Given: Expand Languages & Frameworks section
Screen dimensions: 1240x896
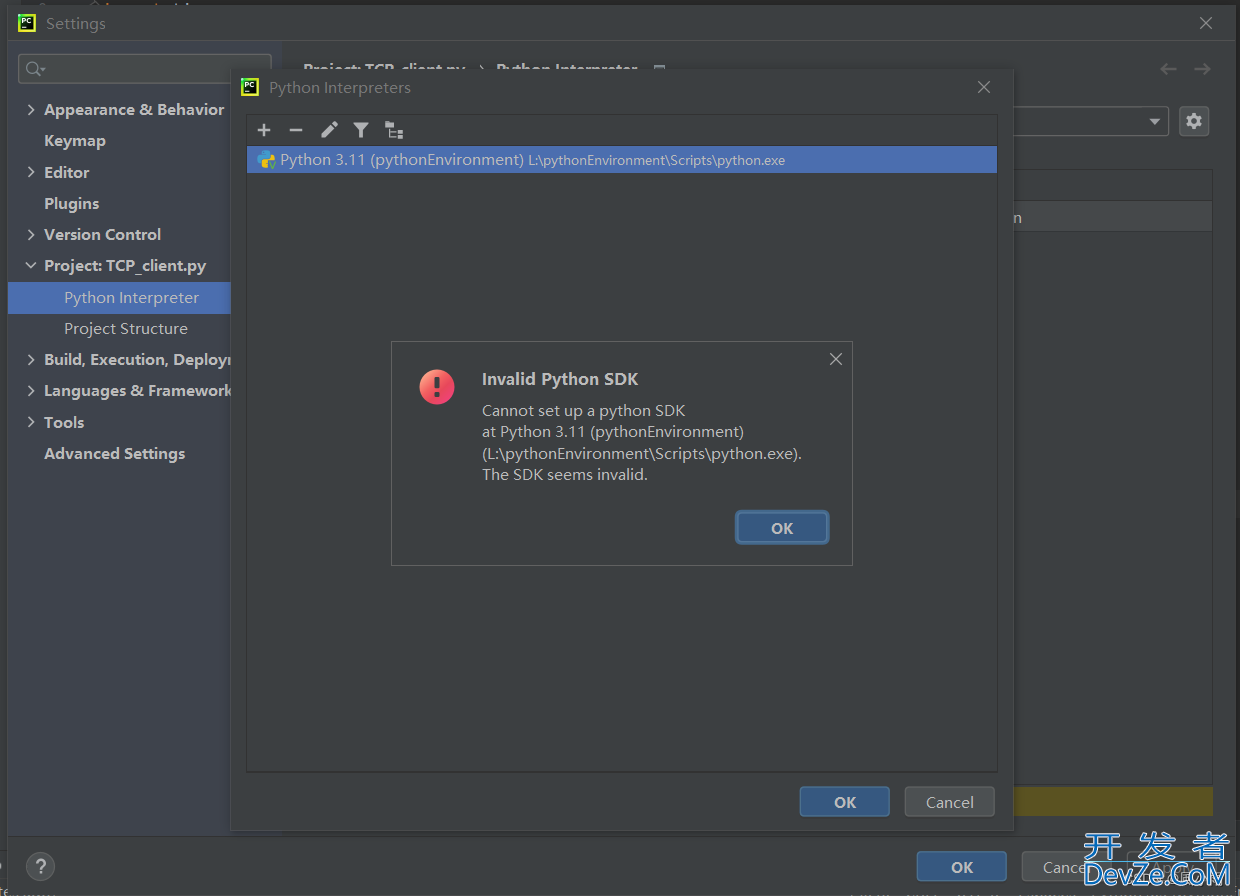Looking at the screenshot, I should 31,391.
